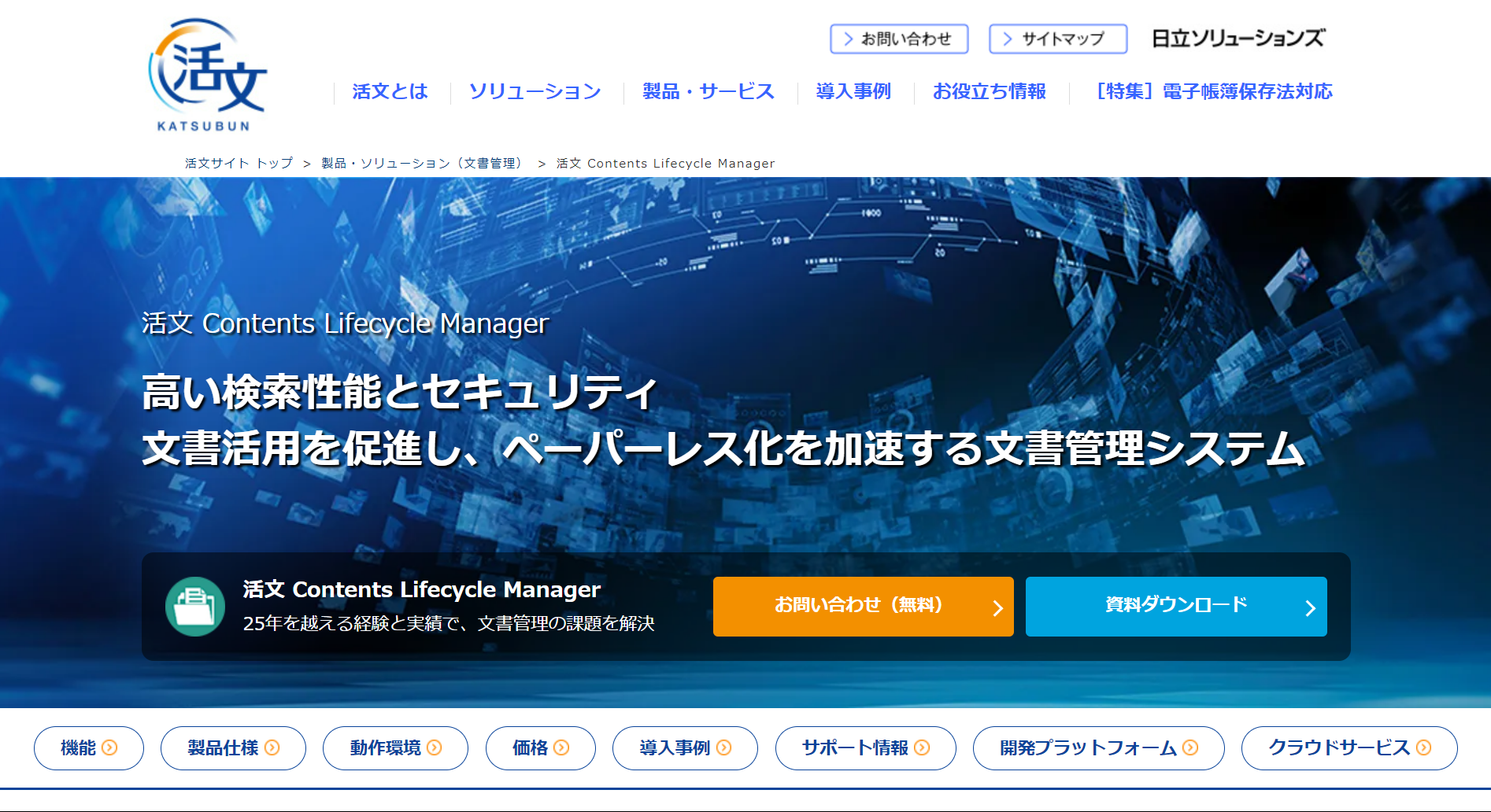Click arrow icon next to 動作環境

[435, 747]
